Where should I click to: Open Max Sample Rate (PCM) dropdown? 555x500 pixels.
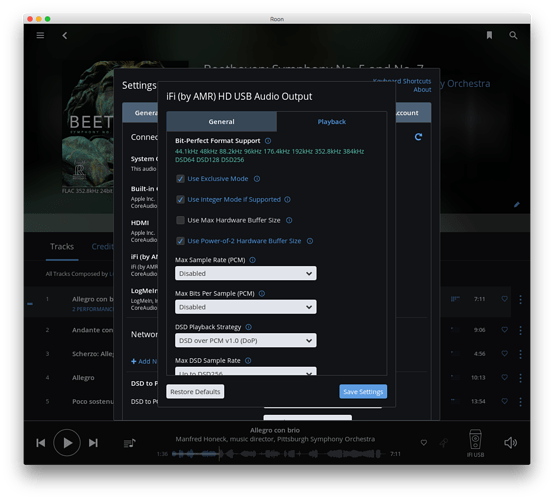coord(246,273)
